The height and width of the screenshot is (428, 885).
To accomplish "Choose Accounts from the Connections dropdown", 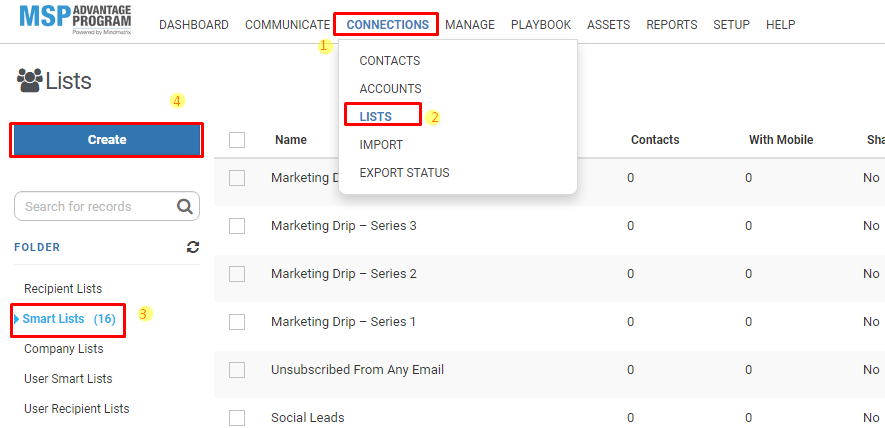I will [391, 89].
